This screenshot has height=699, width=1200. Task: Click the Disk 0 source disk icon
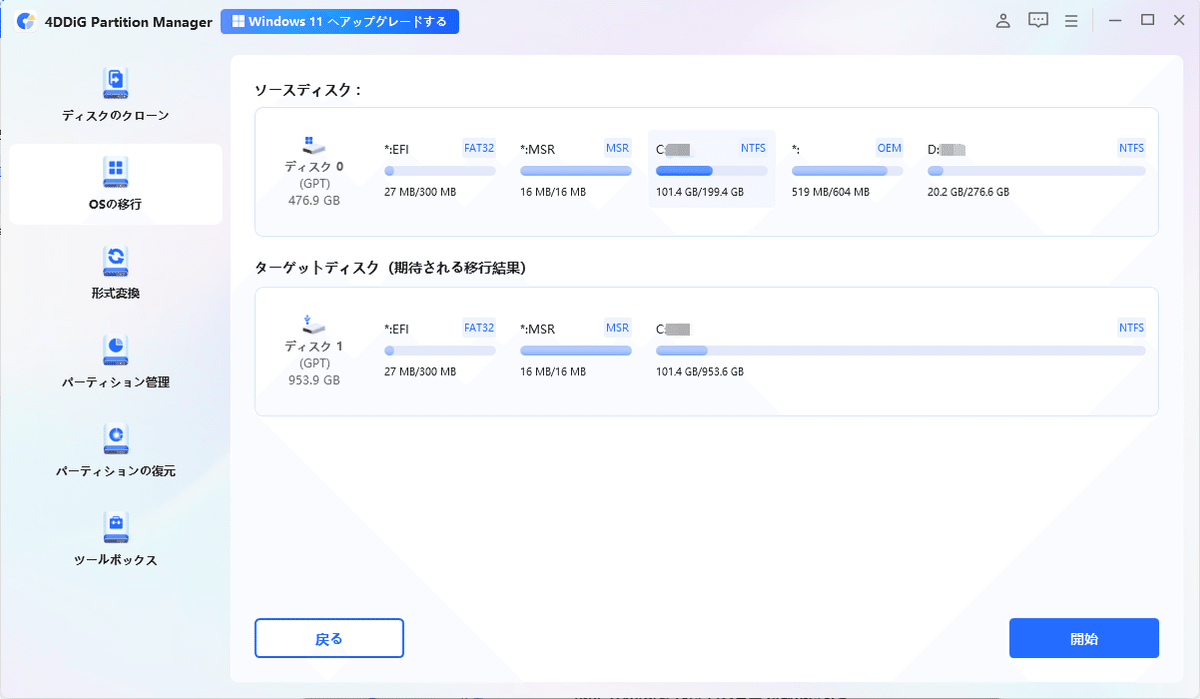313,145
